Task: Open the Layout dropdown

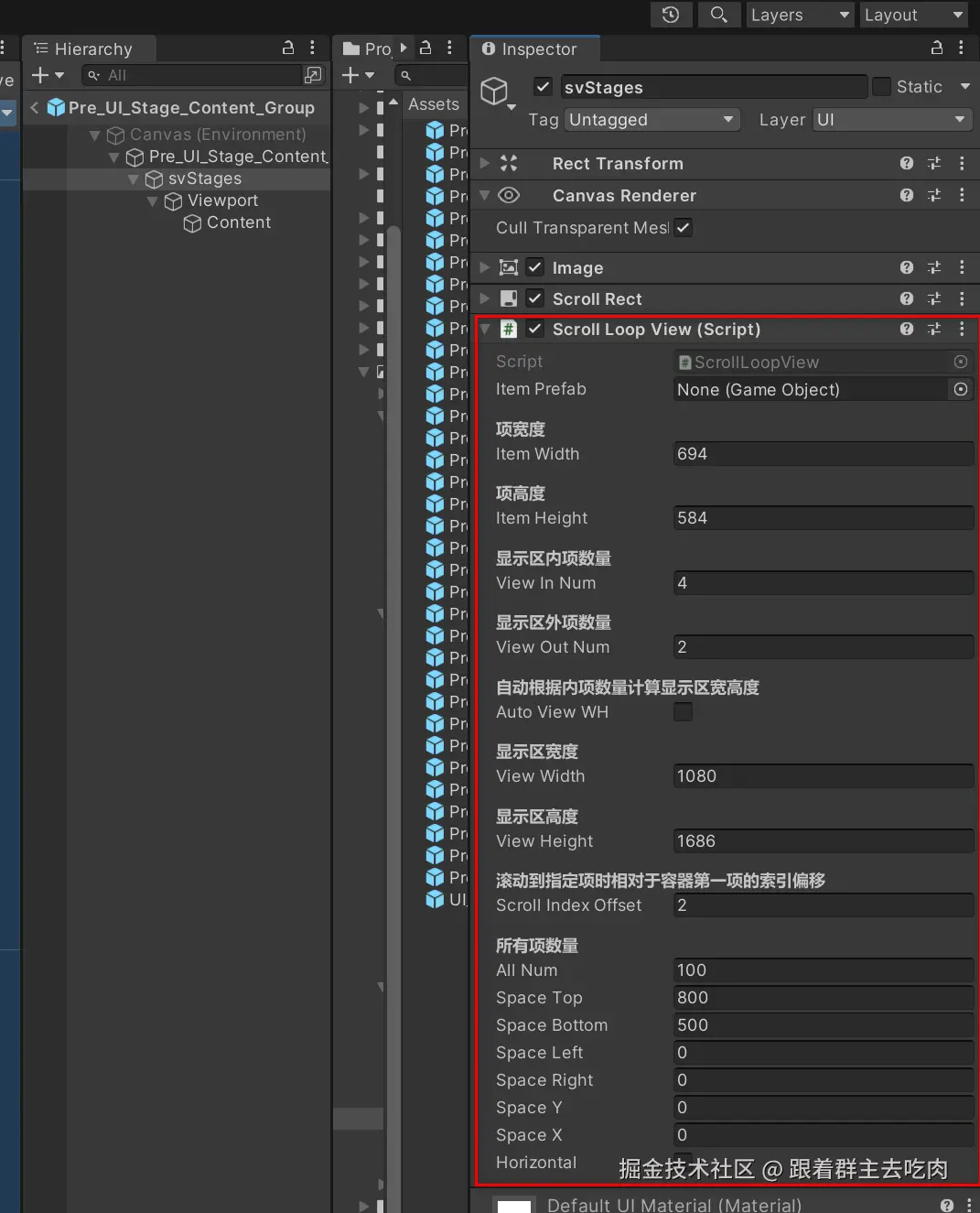Action: pyautogui.click(x=913, y=15)
